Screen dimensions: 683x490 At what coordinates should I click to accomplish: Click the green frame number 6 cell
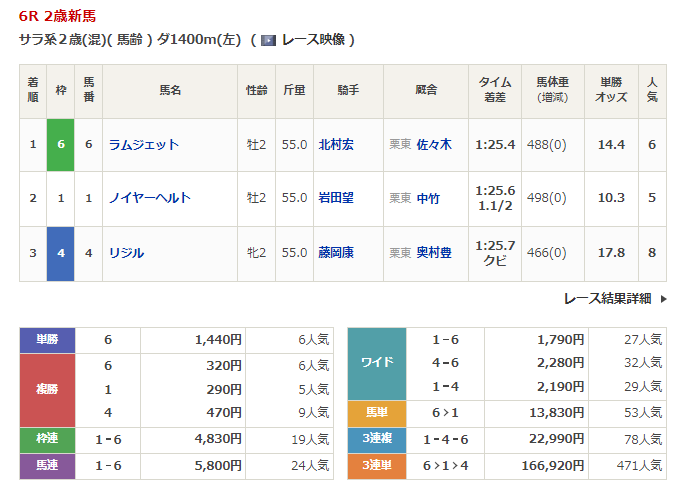tap(61, 145)
